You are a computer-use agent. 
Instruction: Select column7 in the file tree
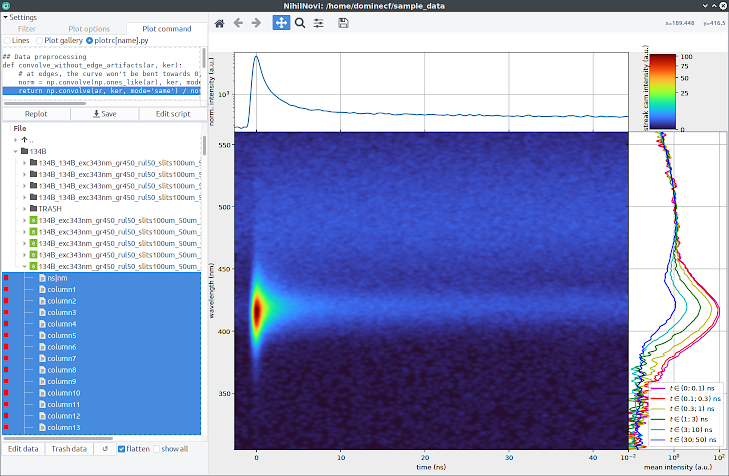point(61,358)
